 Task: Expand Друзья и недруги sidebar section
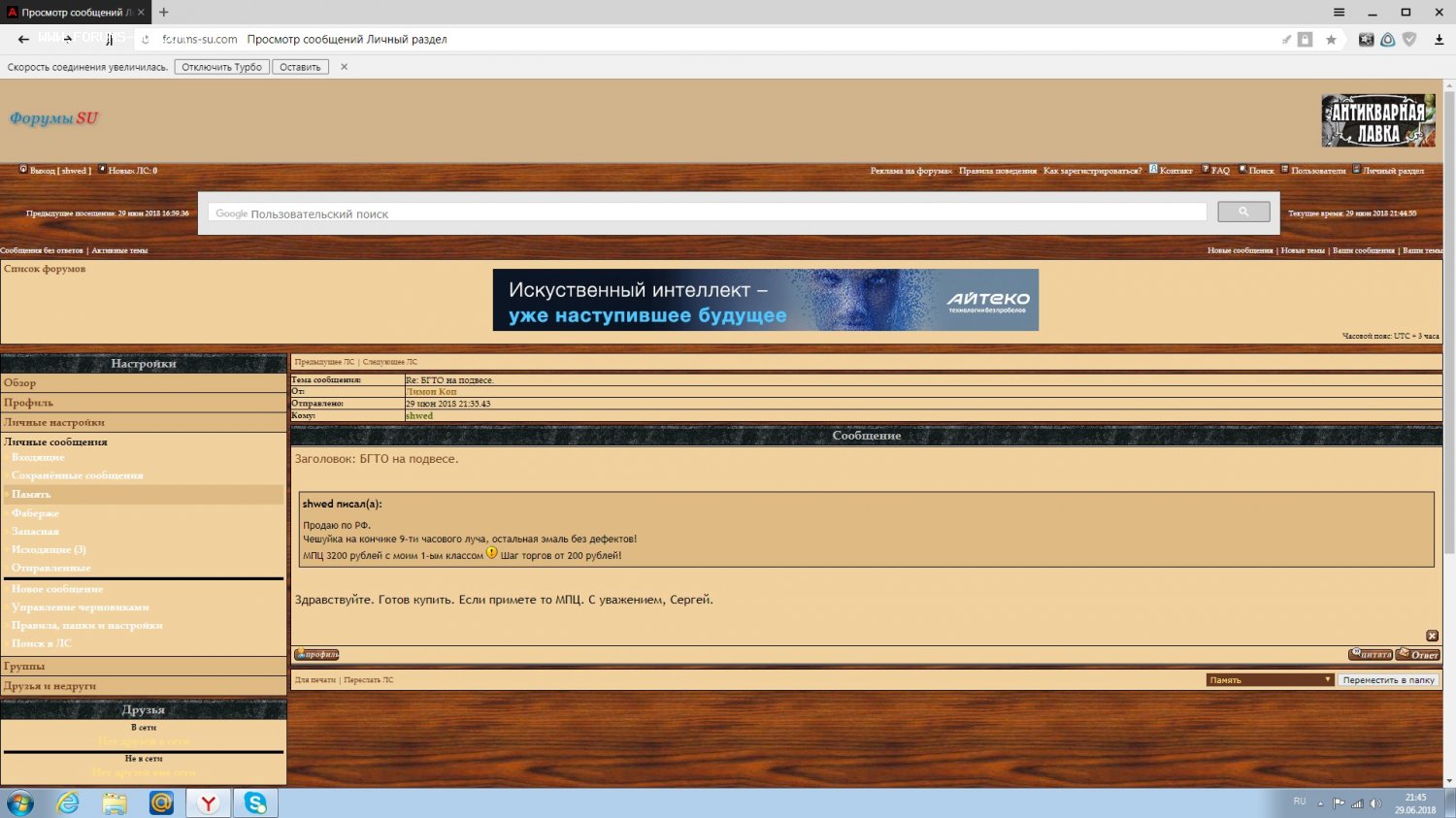(50, 686)
